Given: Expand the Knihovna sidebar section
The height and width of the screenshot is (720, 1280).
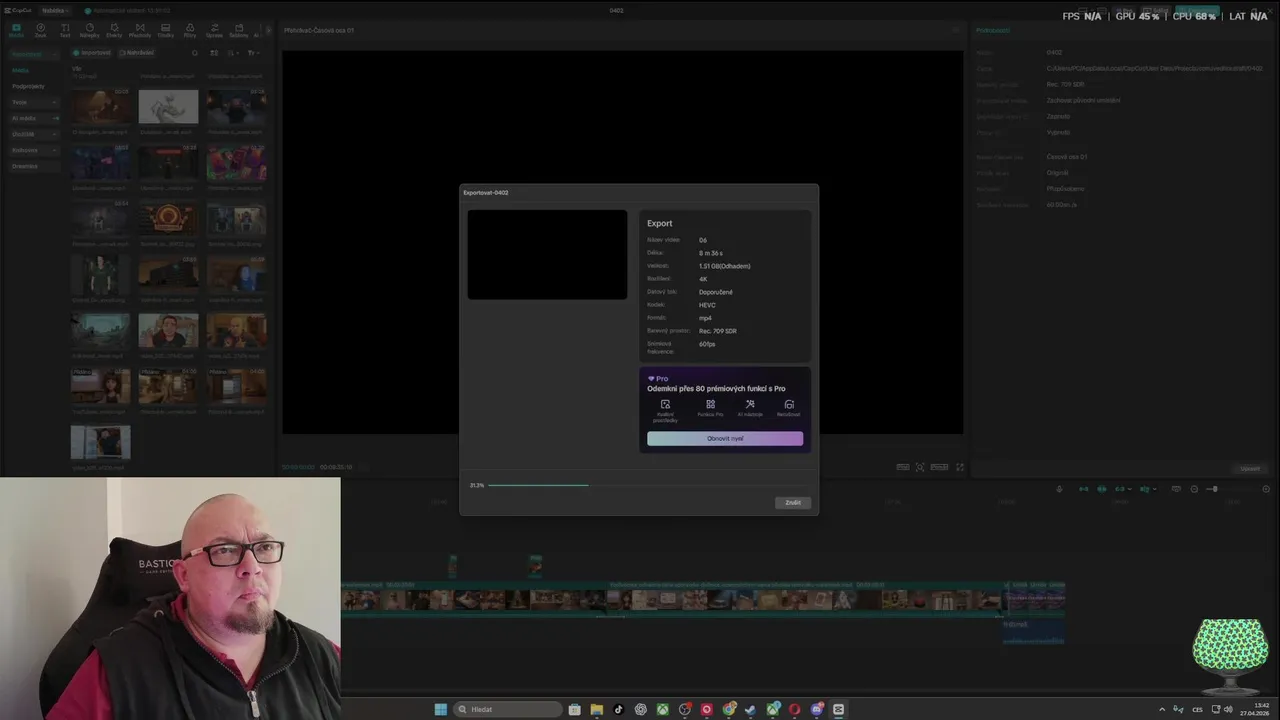Looking at the screenshot, I should (34, 150).
